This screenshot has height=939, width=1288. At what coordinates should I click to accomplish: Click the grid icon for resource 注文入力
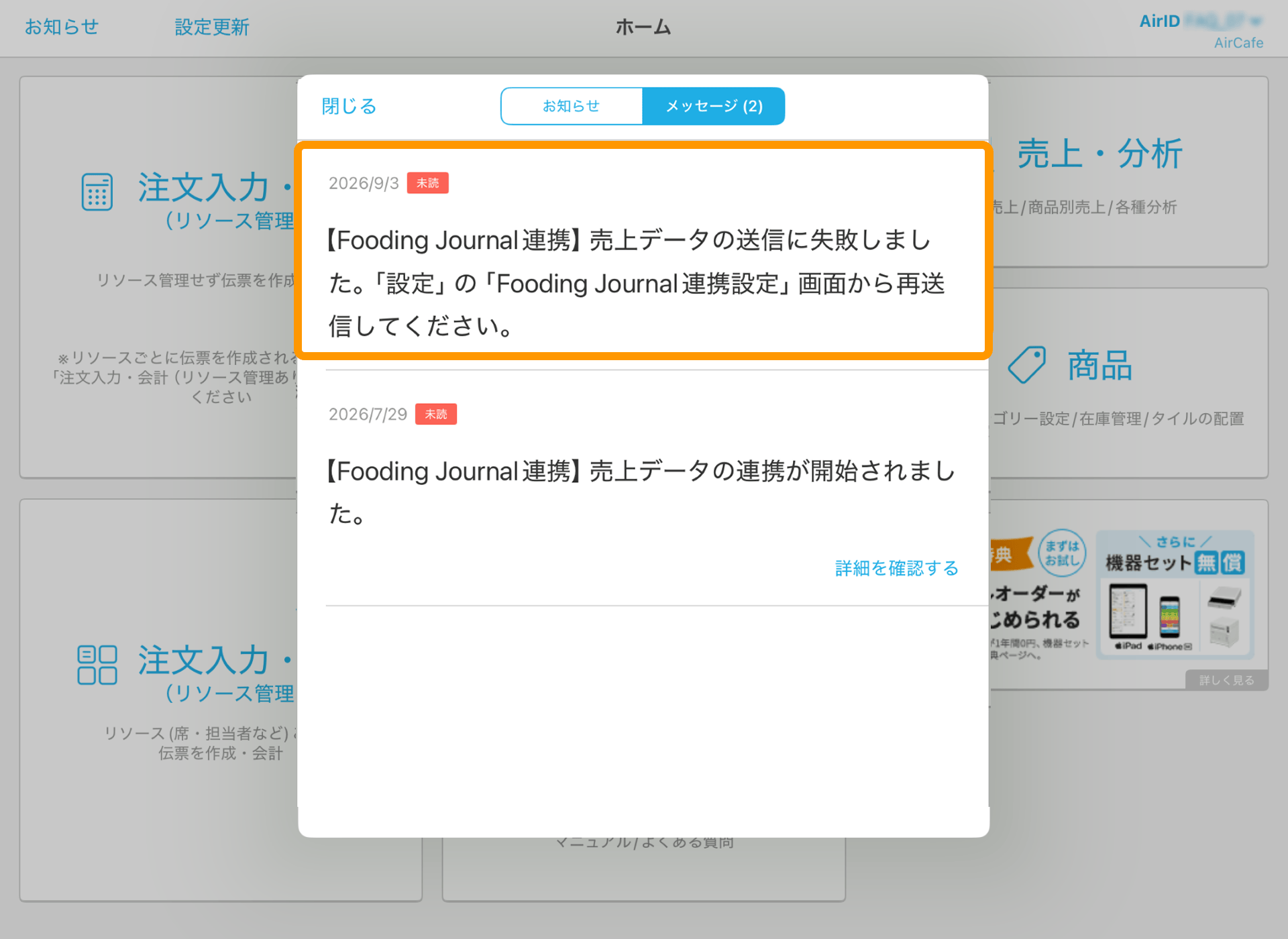(97, 665)
